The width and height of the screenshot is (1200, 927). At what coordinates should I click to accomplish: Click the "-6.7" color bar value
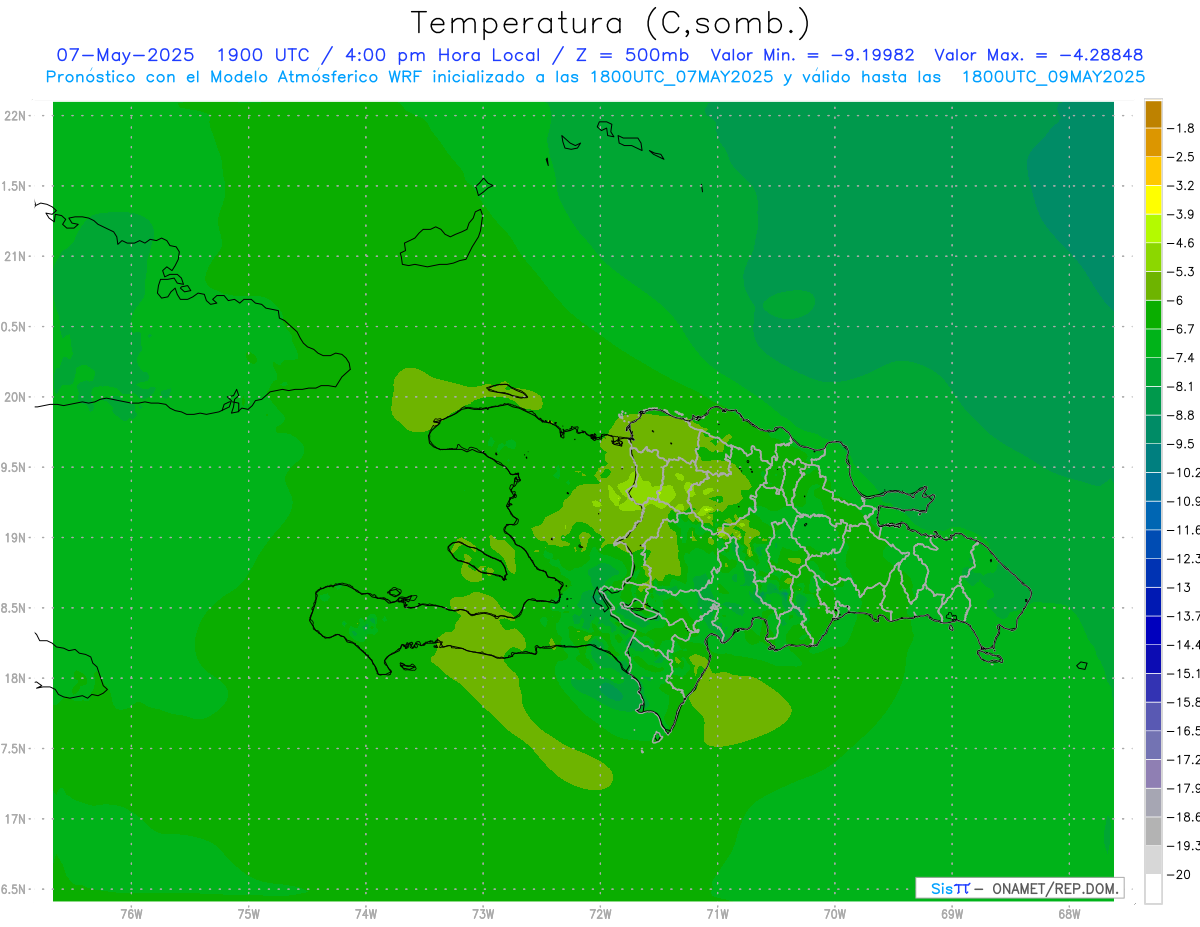(1181, 329)
